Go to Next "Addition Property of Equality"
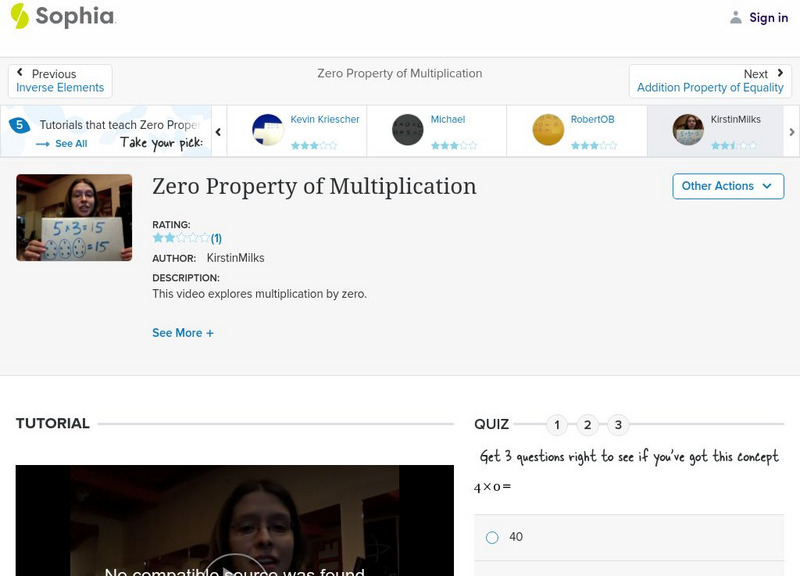The image size is (800, 576). pos(711,80)
